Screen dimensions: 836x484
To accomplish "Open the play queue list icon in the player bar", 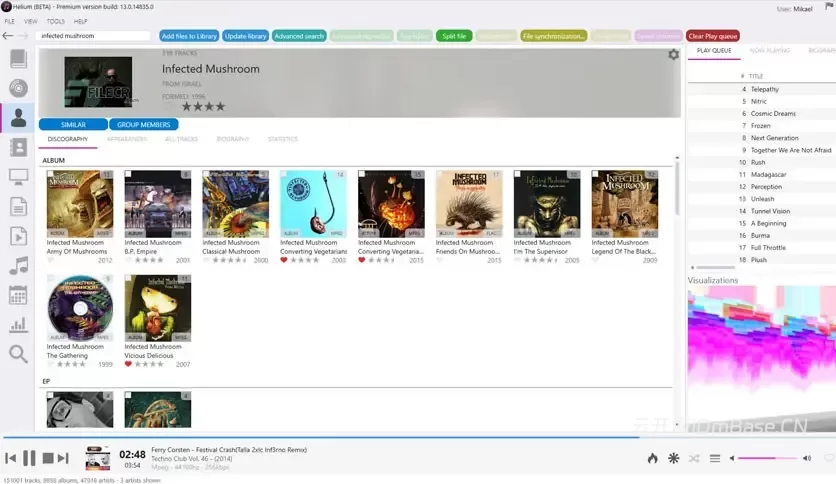I will 715,458.
